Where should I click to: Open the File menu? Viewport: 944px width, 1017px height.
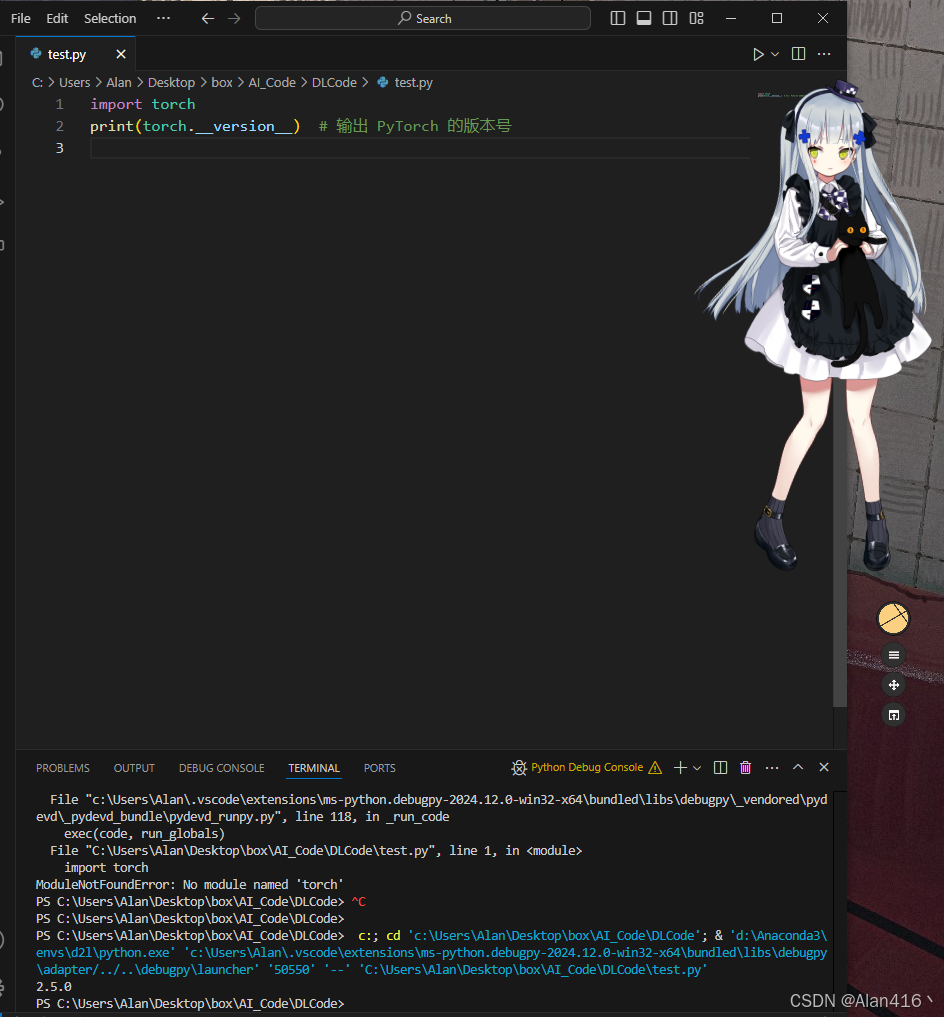point(21,18)
